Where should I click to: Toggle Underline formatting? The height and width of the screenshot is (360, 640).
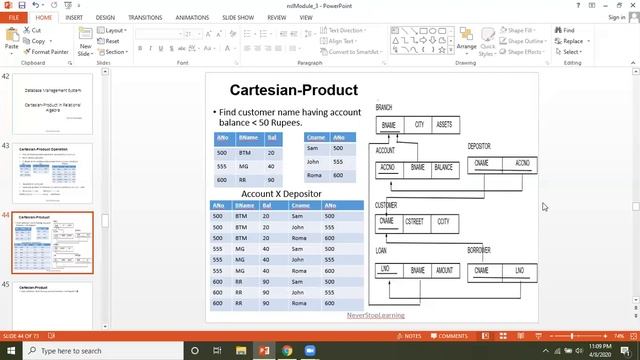[161, 49]
